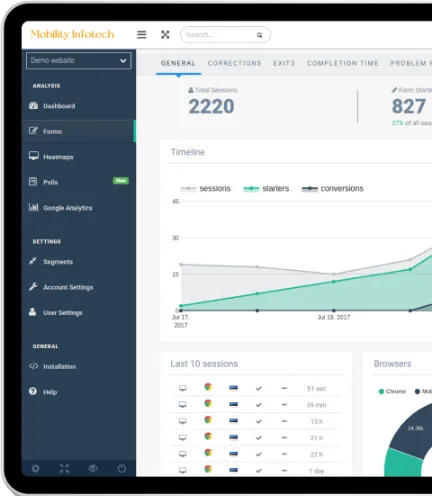Click the eye icon in sidebar footer
Viewport: 432px width, 496px height.
click(93, 468)
